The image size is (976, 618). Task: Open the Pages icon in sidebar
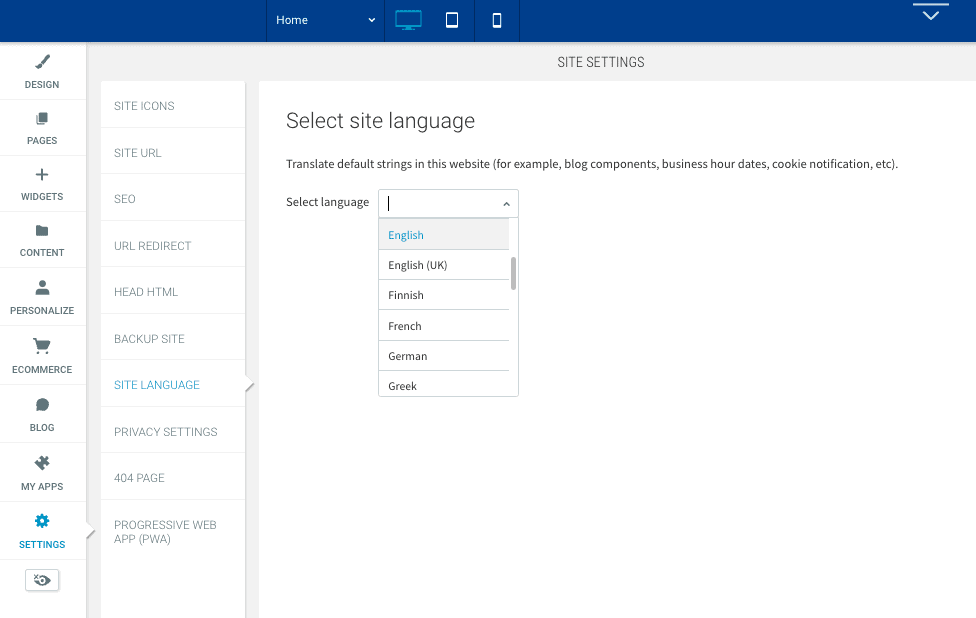[42, 118]
